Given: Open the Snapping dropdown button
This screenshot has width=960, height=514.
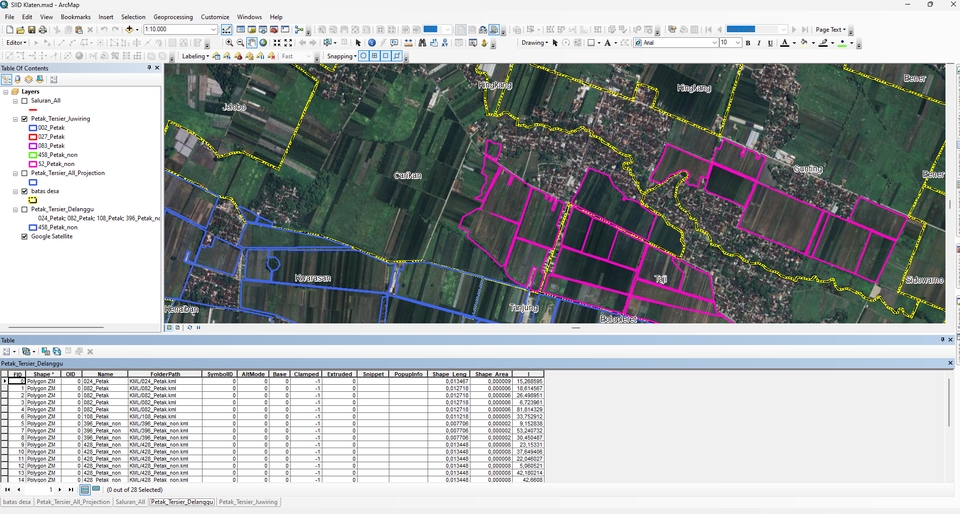Looking at the screenshot, I should click(x=342, y=56).
